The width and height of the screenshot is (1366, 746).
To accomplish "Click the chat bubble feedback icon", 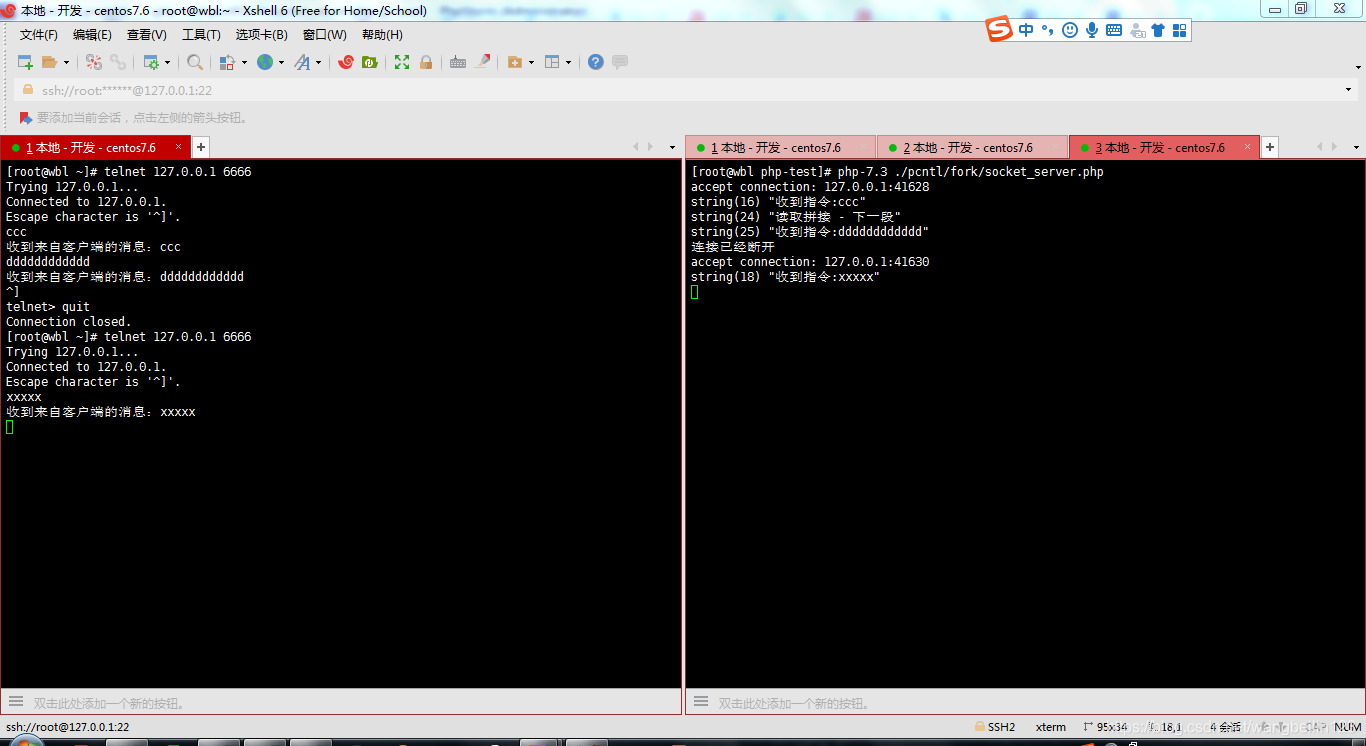I will [620, 62].
